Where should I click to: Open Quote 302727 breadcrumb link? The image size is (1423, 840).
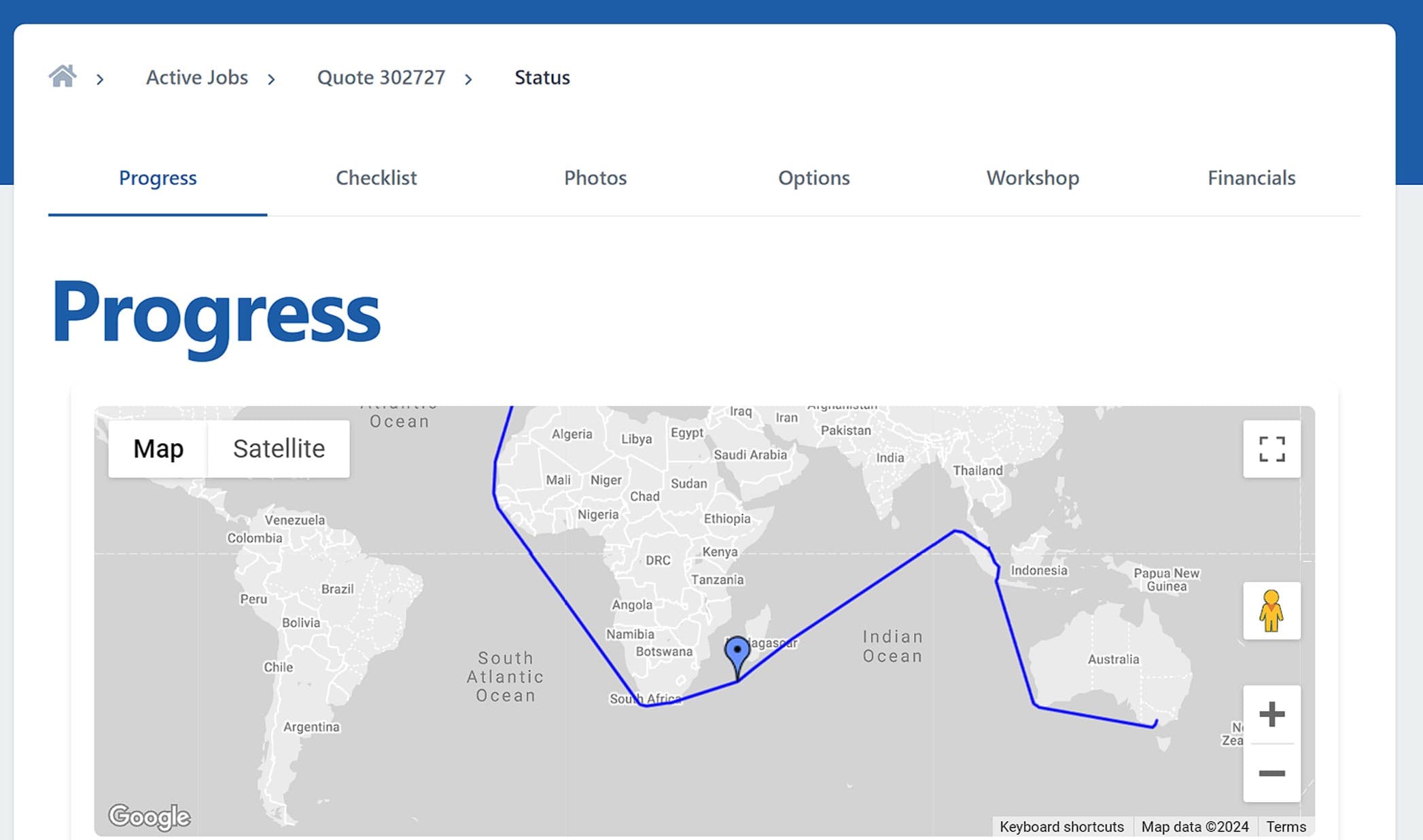tap(381, 77)
